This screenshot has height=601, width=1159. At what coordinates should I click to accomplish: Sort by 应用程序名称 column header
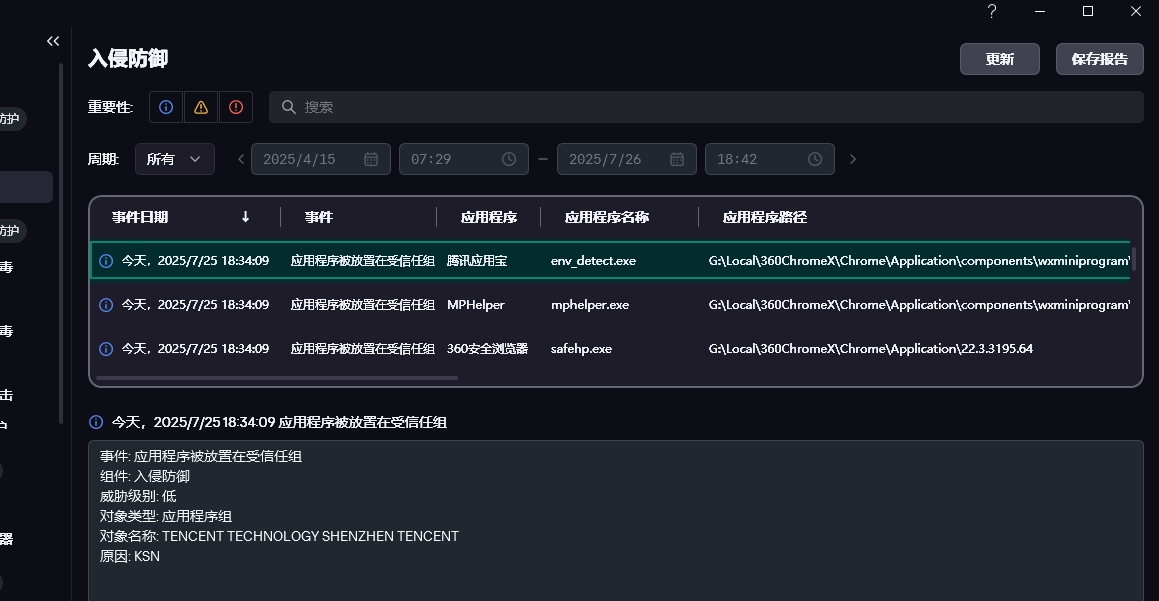(x=607, y=217)
